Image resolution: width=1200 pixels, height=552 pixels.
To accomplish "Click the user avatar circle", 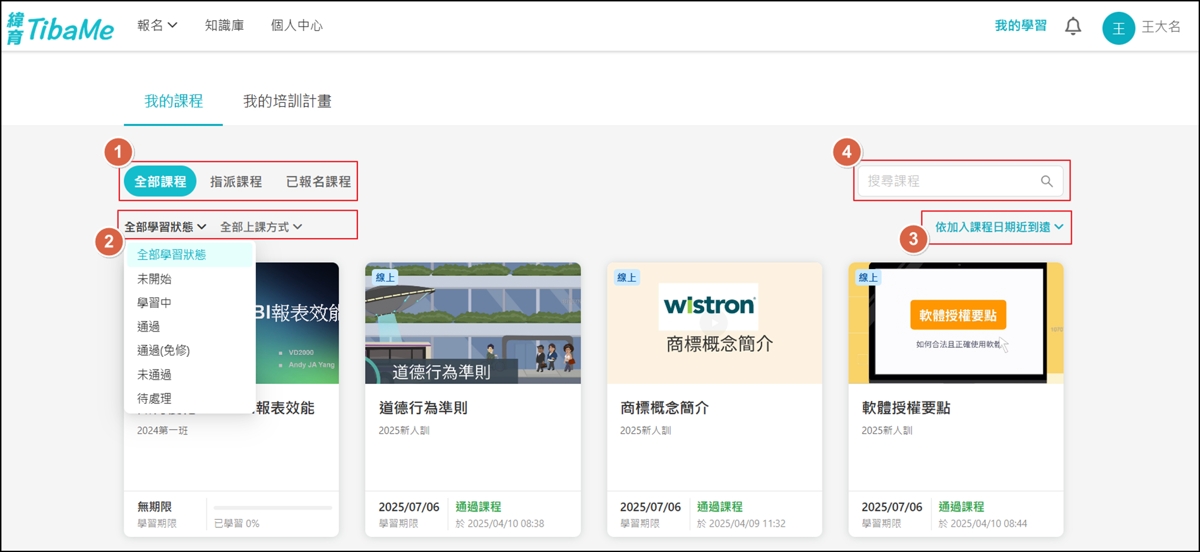I will [1118, 27].
